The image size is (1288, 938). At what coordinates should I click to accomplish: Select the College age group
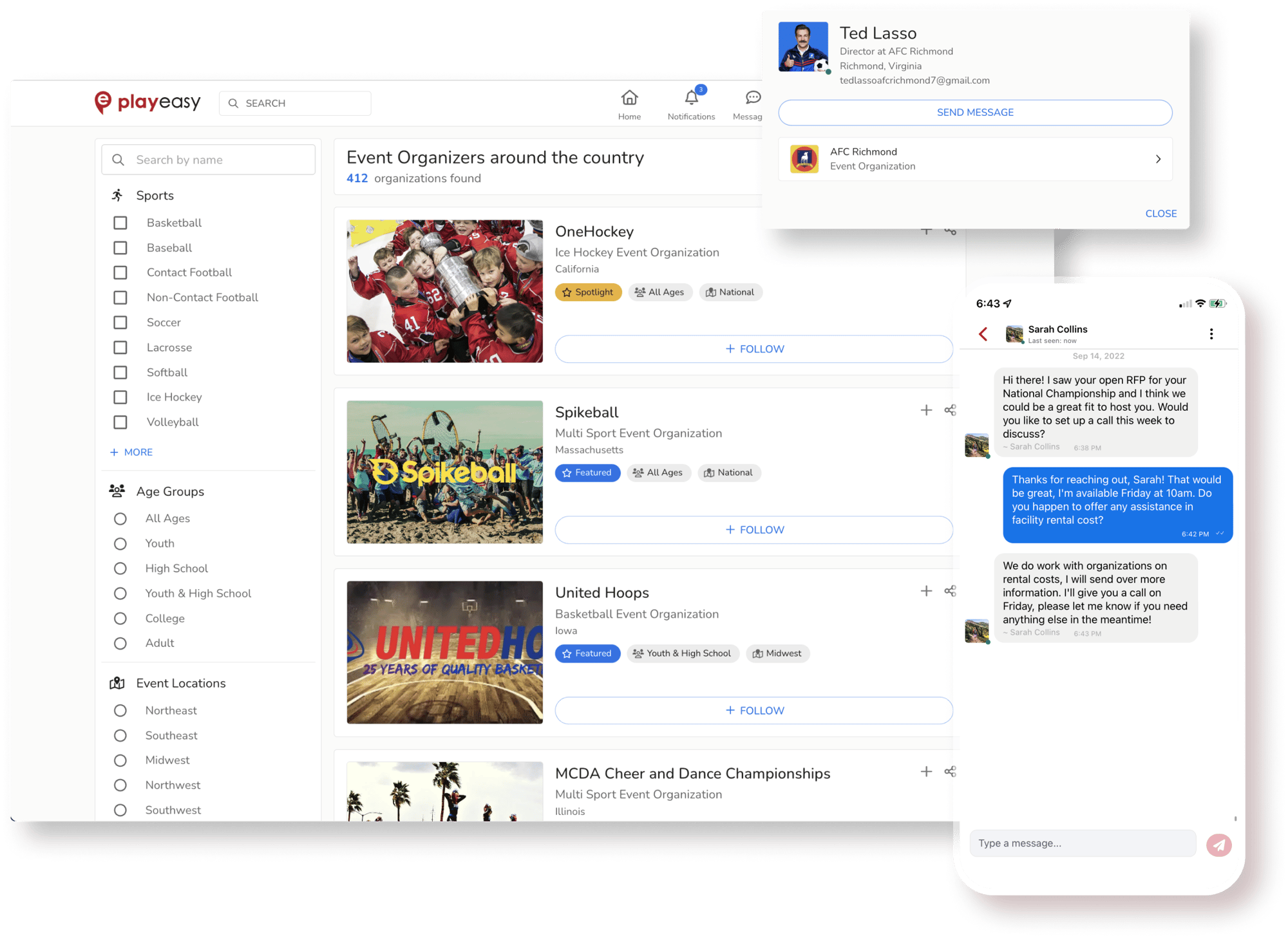click(120, 619)
